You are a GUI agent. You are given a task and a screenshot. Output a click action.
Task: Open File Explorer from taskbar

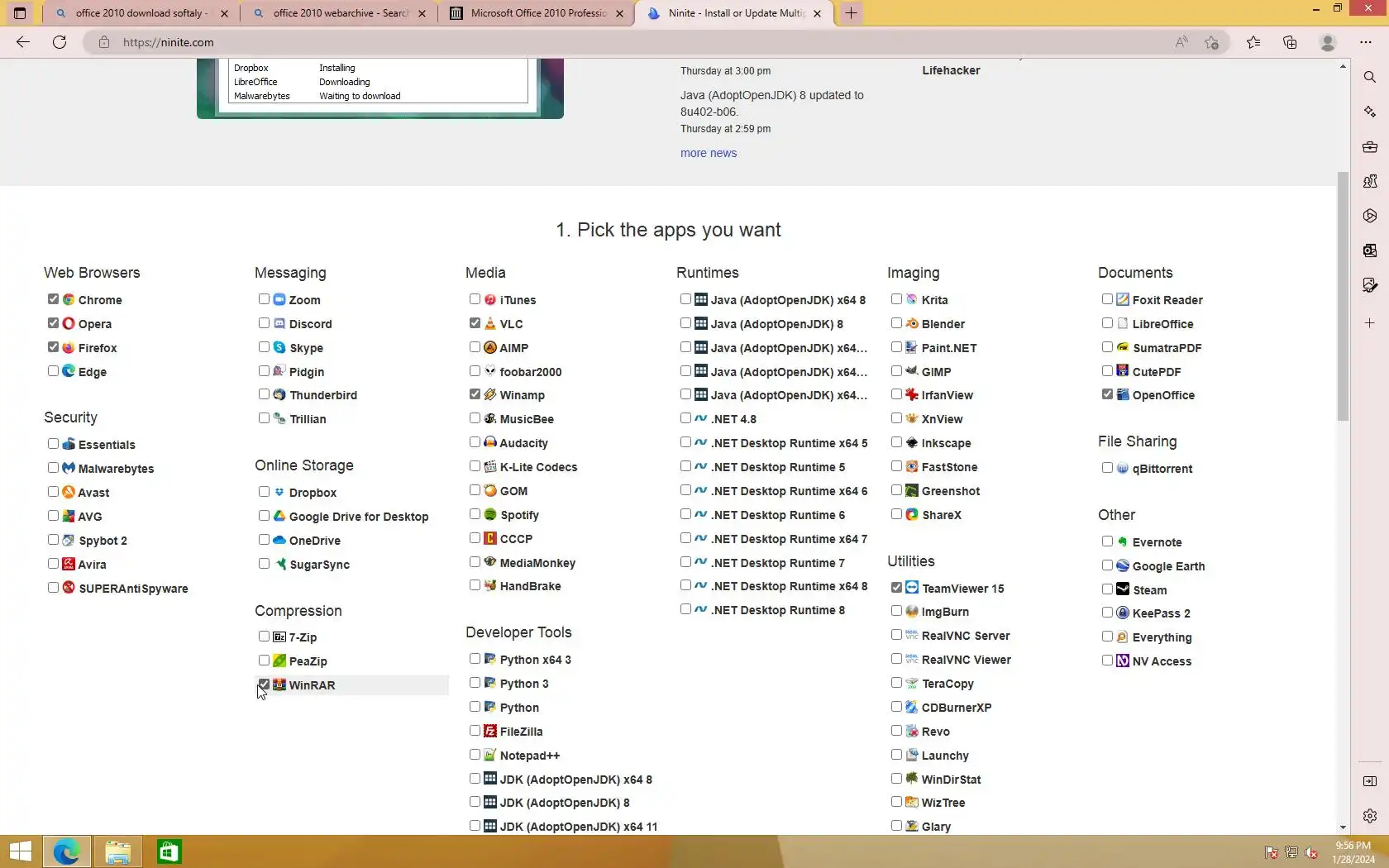pyautogui.click(x=117, y=851)
